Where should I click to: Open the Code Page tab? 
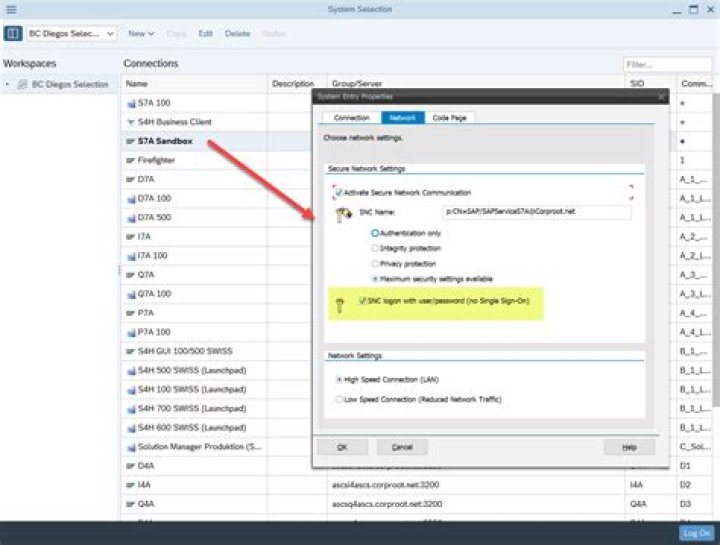coord(449,117)
